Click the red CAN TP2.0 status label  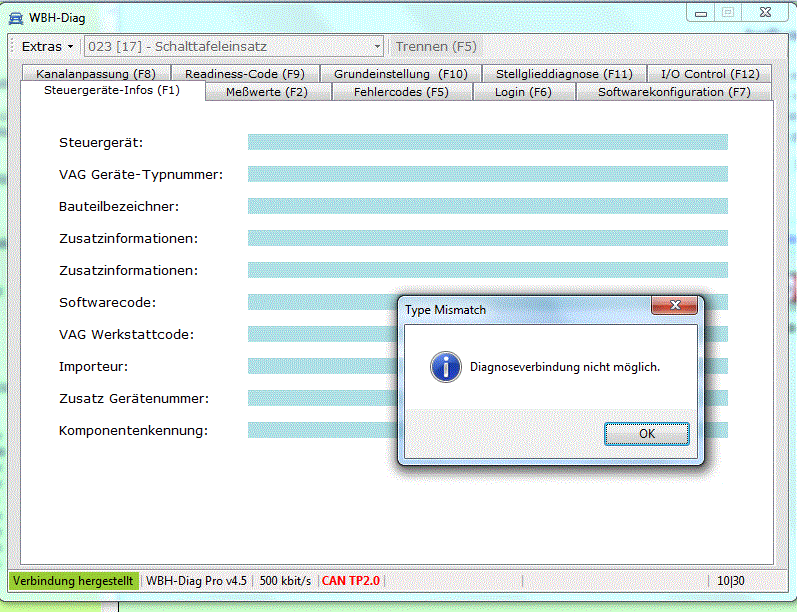350,580
